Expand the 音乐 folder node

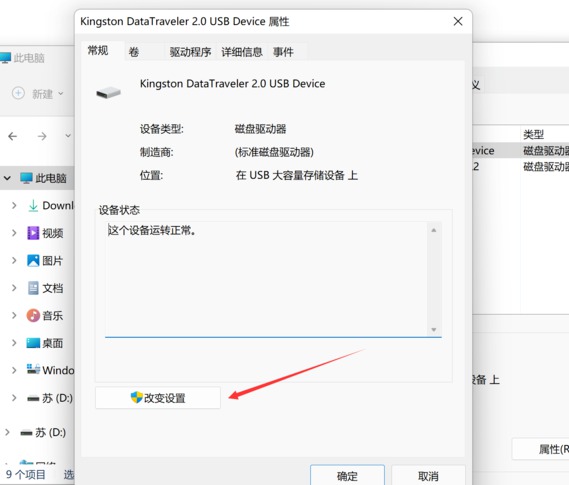(x=14, y=316)
